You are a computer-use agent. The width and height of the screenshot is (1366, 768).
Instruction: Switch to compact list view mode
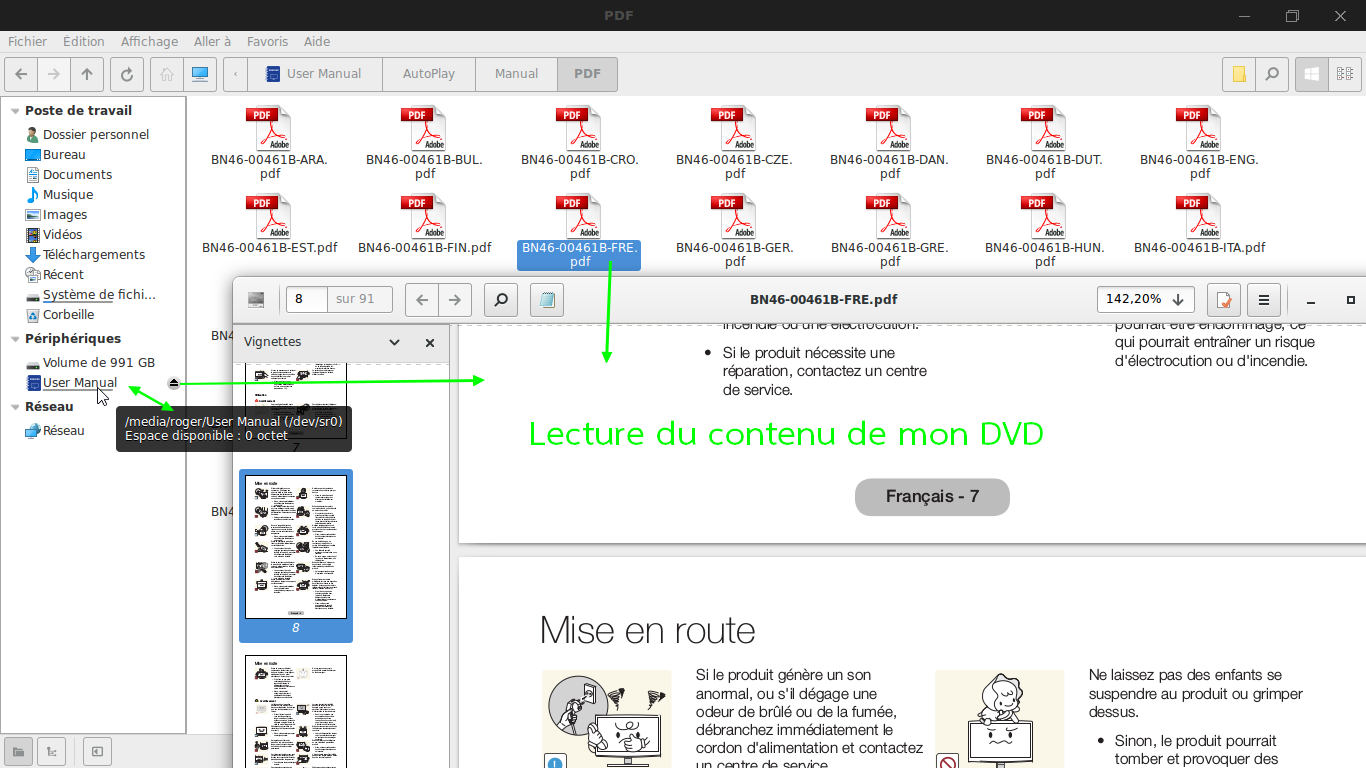1344,74
